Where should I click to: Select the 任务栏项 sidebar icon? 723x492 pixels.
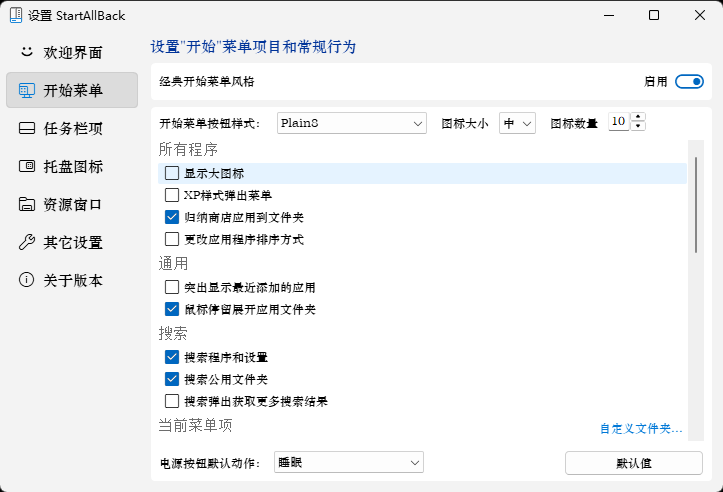coord(26,128)
